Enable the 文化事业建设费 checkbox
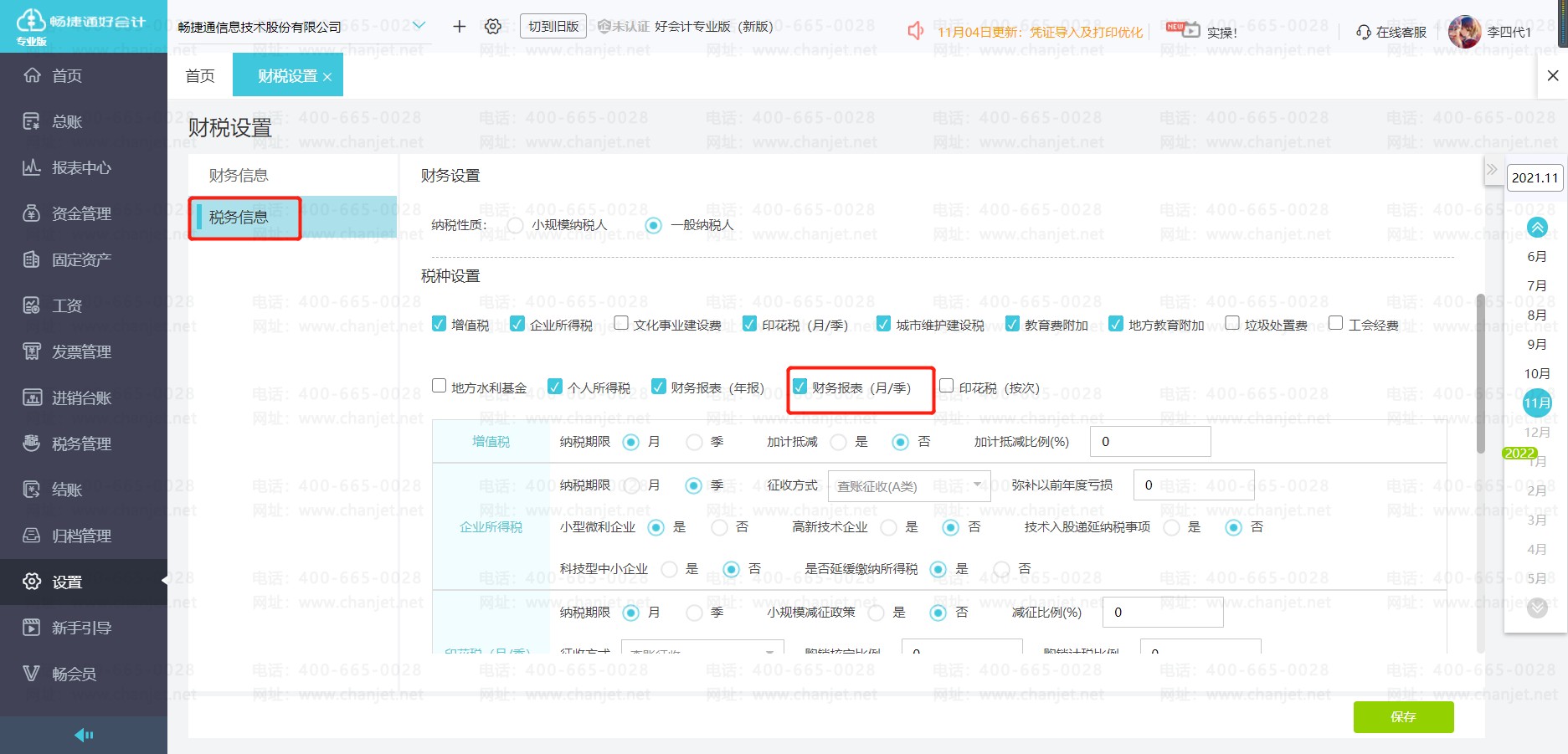The height and width of the screenshot is (754, 1568). coord(621,323)
